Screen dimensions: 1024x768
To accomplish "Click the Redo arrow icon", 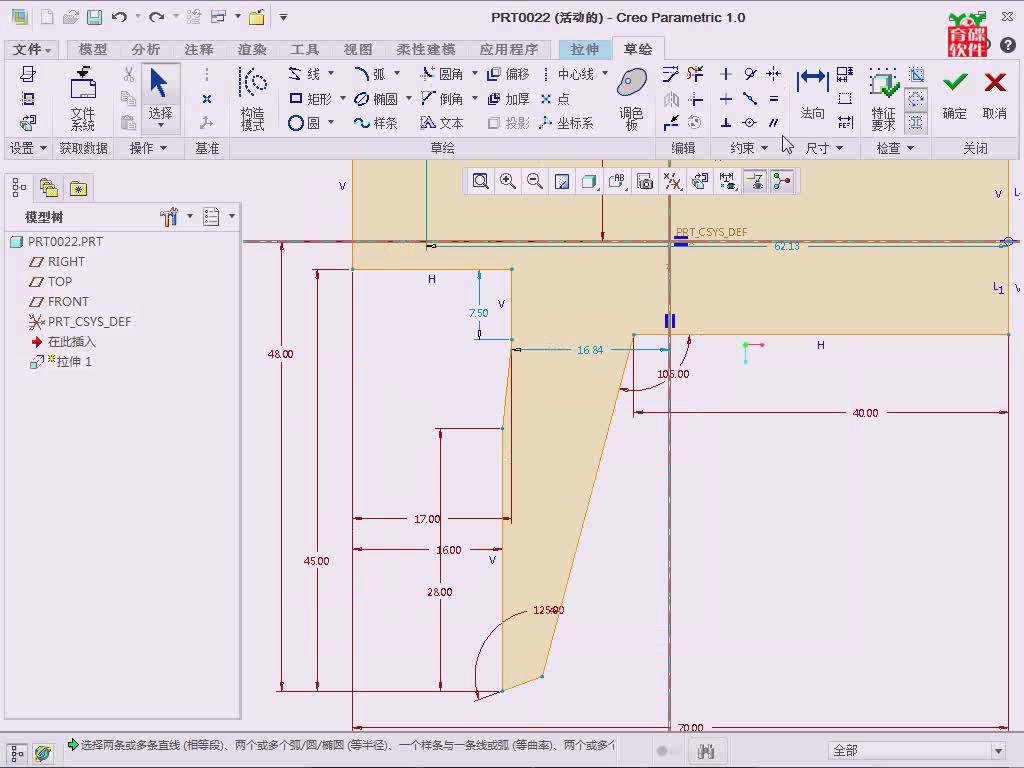I will pyautogui.click(x=156, y=18).
